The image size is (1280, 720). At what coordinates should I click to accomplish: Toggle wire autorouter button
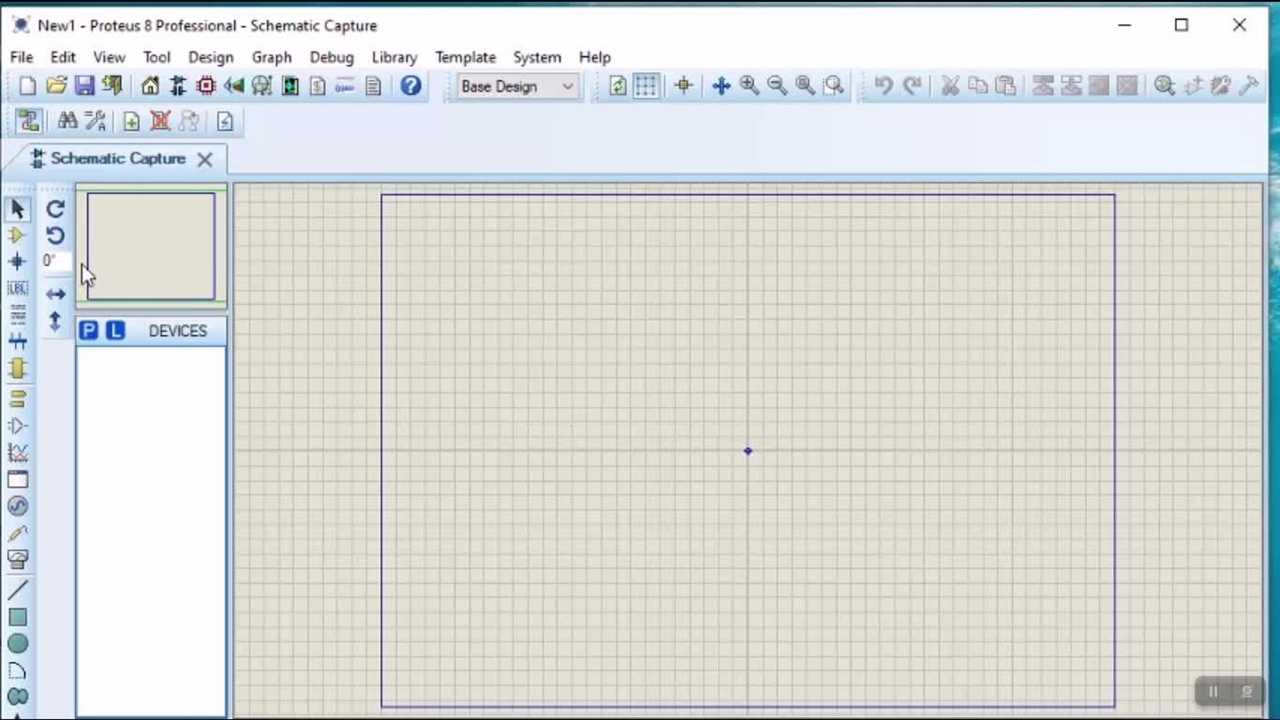pyautogui.click(x=28, y=122)
